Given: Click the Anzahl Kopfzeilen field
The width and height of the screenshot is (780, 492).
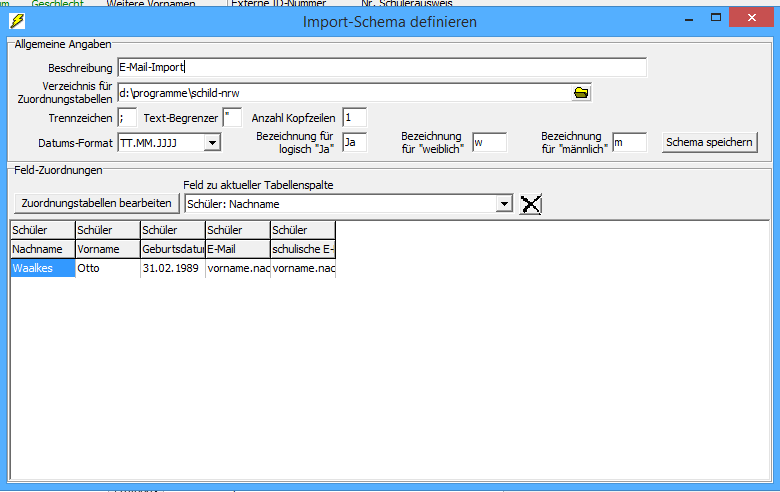Looking at the screenshot, I should point(354,118).
